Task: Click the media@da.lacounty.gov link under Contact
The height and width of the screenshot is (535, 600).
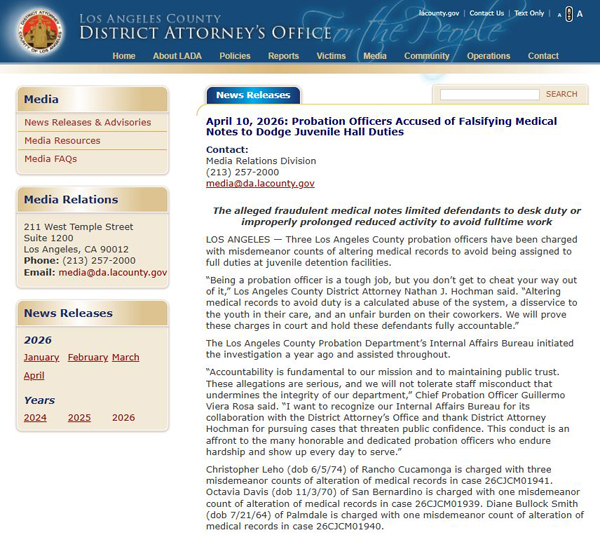Action: click(260, 184)
